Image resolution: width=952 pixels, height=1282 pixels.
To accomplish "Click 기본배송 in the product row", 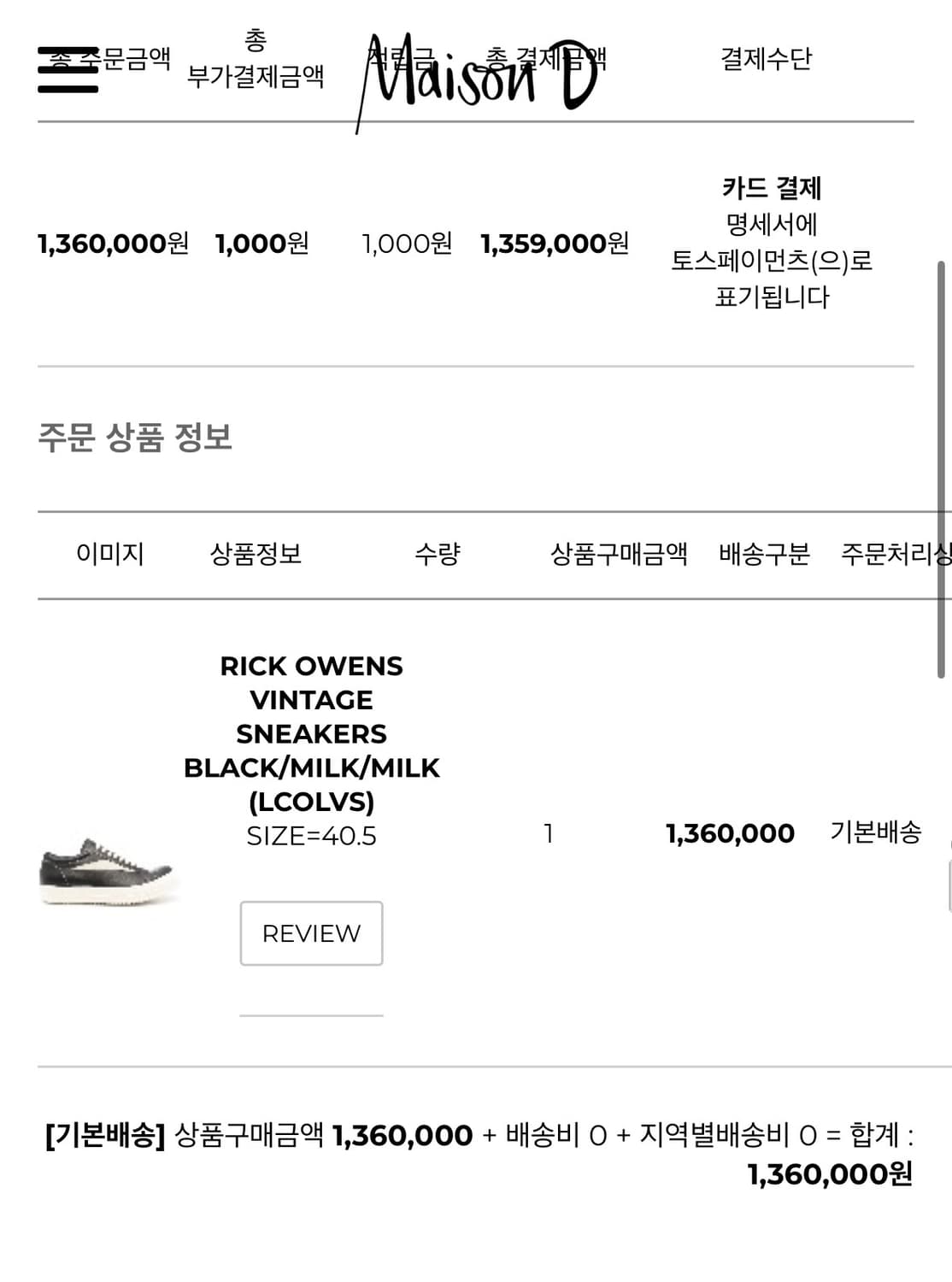I will [876, 832].
